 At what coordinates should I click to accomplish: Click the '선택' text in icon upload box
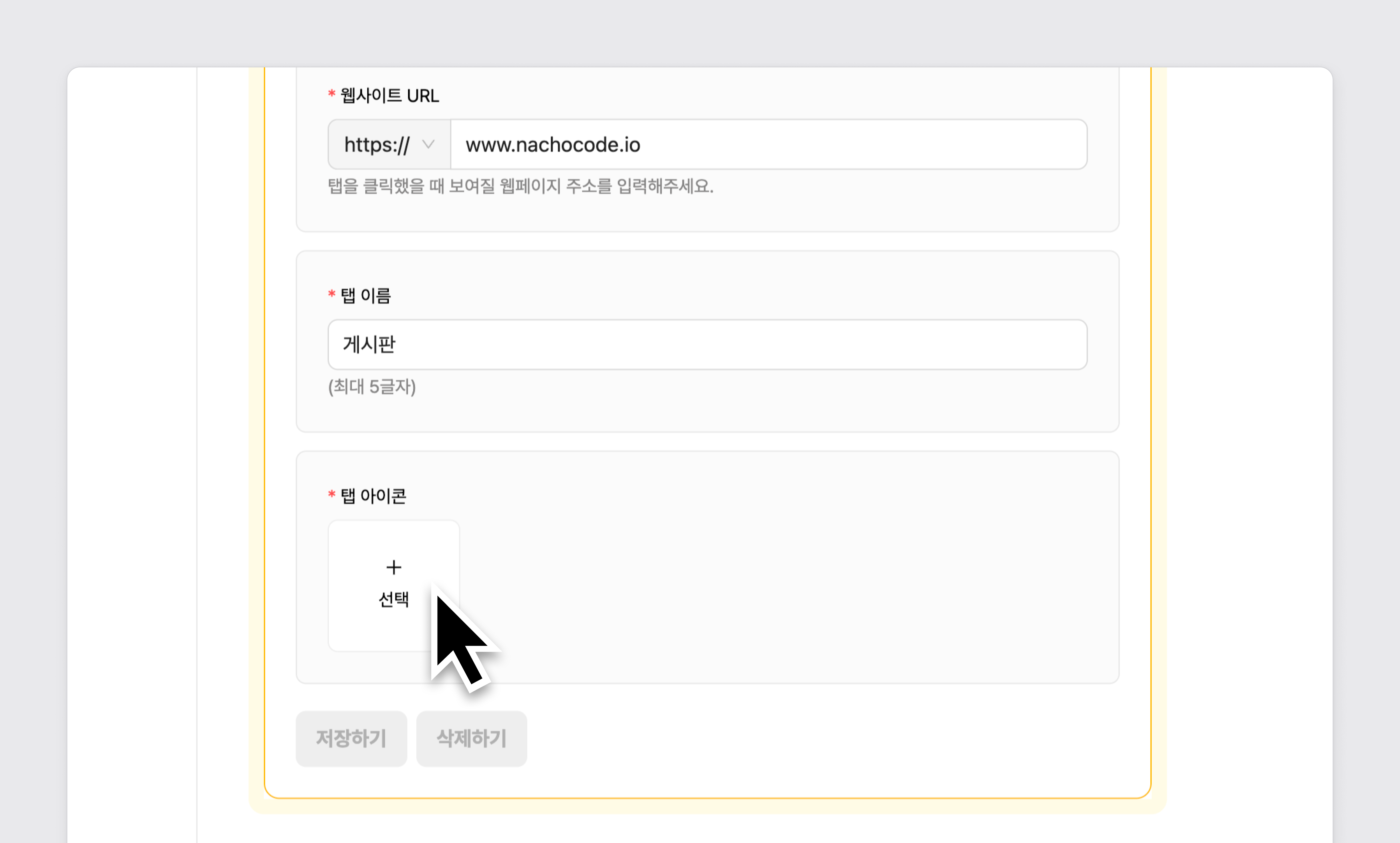coord(393,599)
